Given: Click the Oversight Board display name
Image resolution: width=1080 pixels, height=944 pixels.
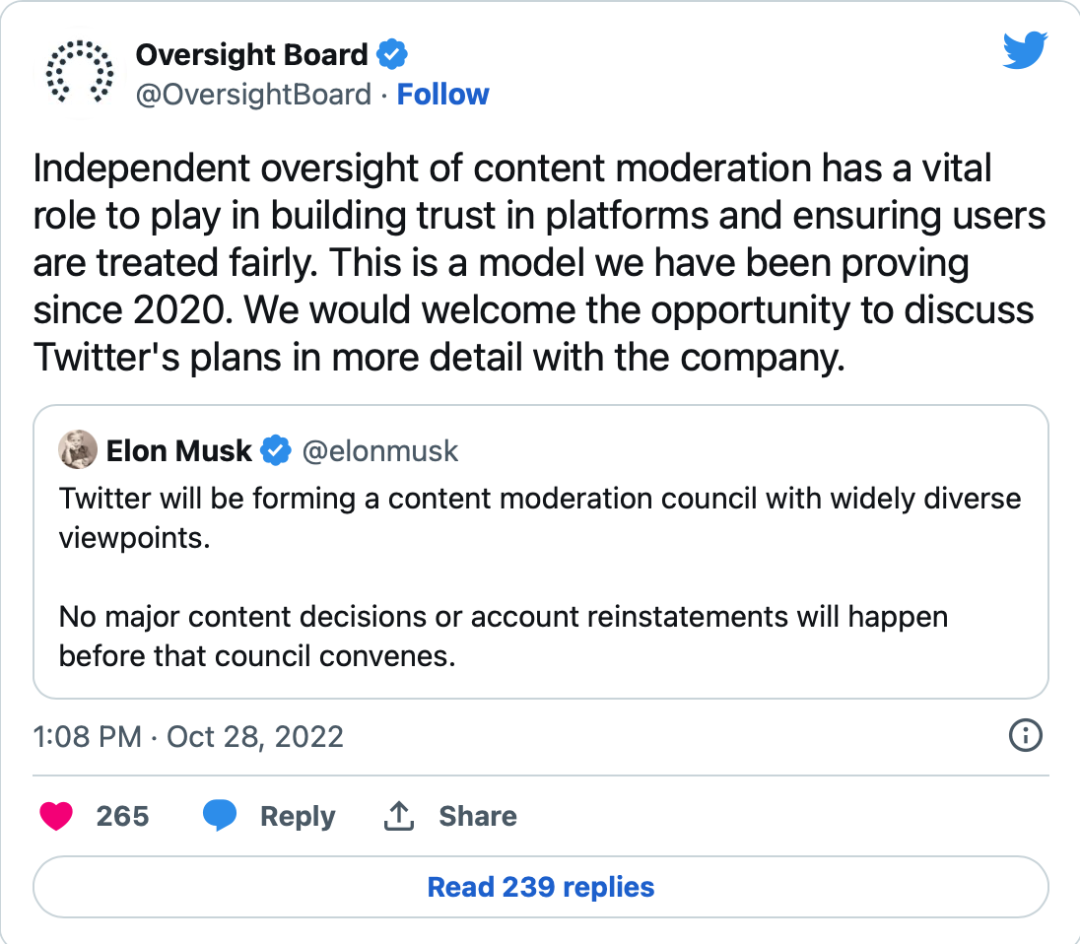Looking at the screenshot, I should click(252, 54).
